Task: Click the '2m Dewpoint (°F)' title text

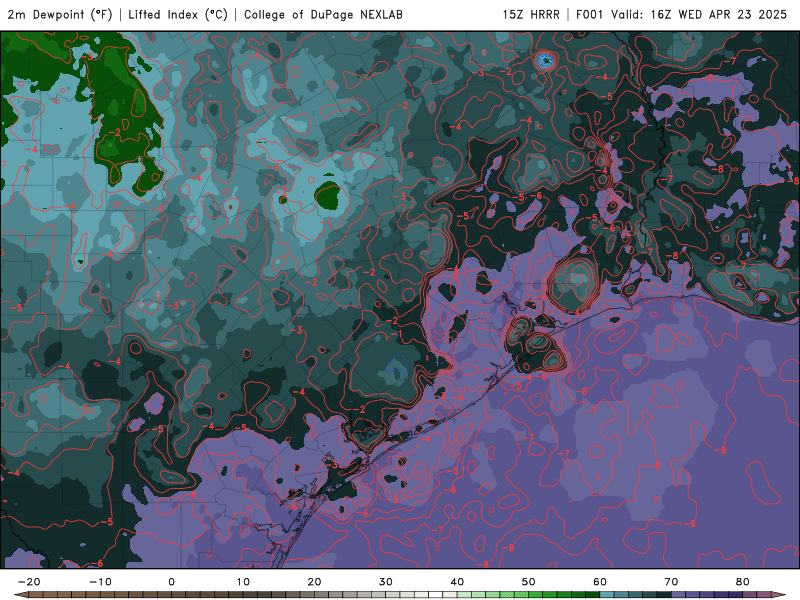Action: pyautogui.click(x=60, y=14)
